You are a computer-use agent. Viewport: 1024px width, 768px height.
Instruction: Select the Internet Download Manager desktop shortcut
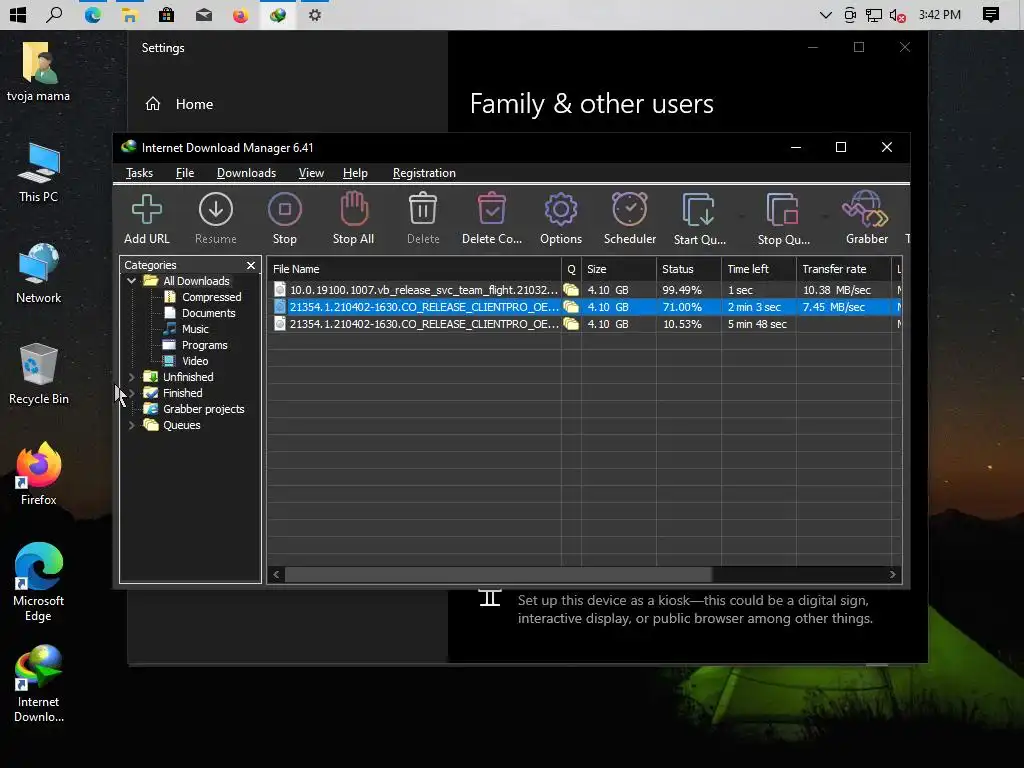[39, 683]
